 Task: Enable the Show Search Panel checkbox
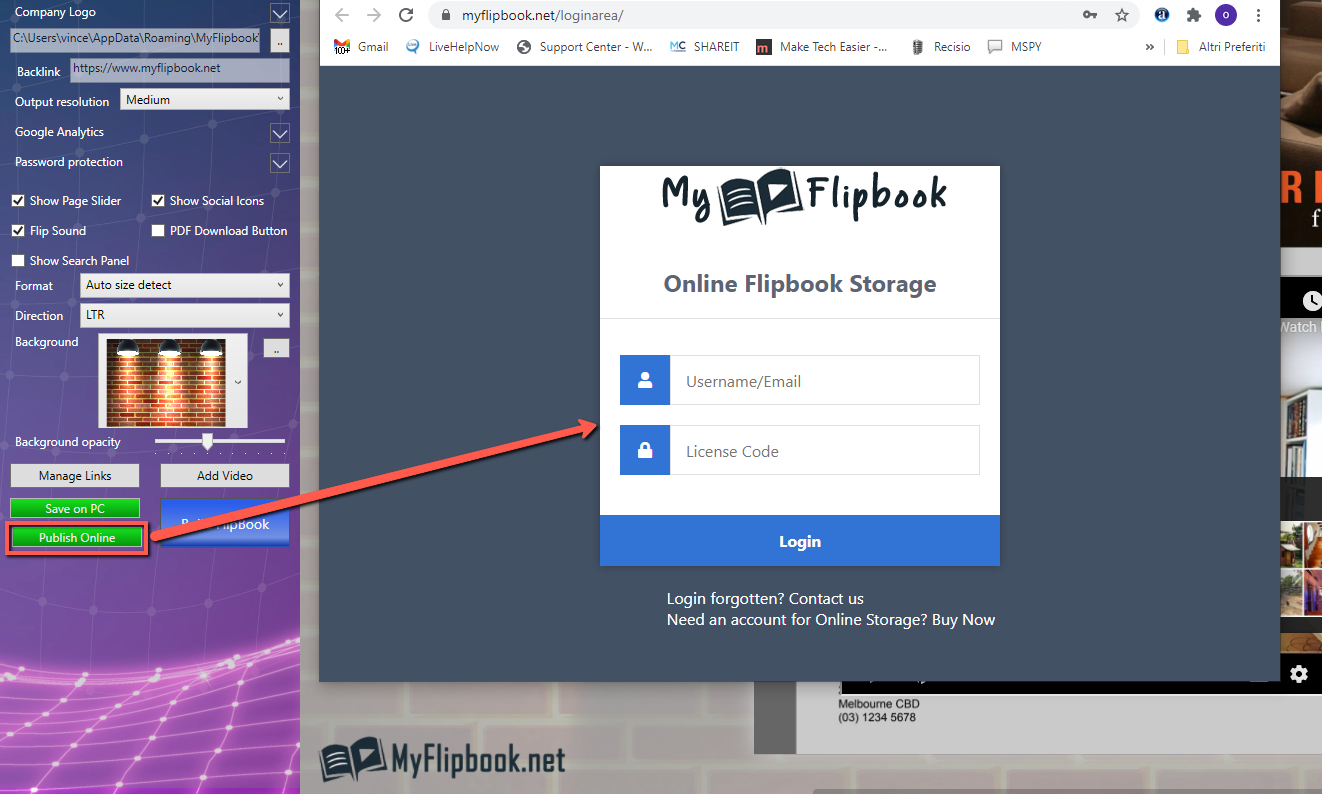(17, 260)
